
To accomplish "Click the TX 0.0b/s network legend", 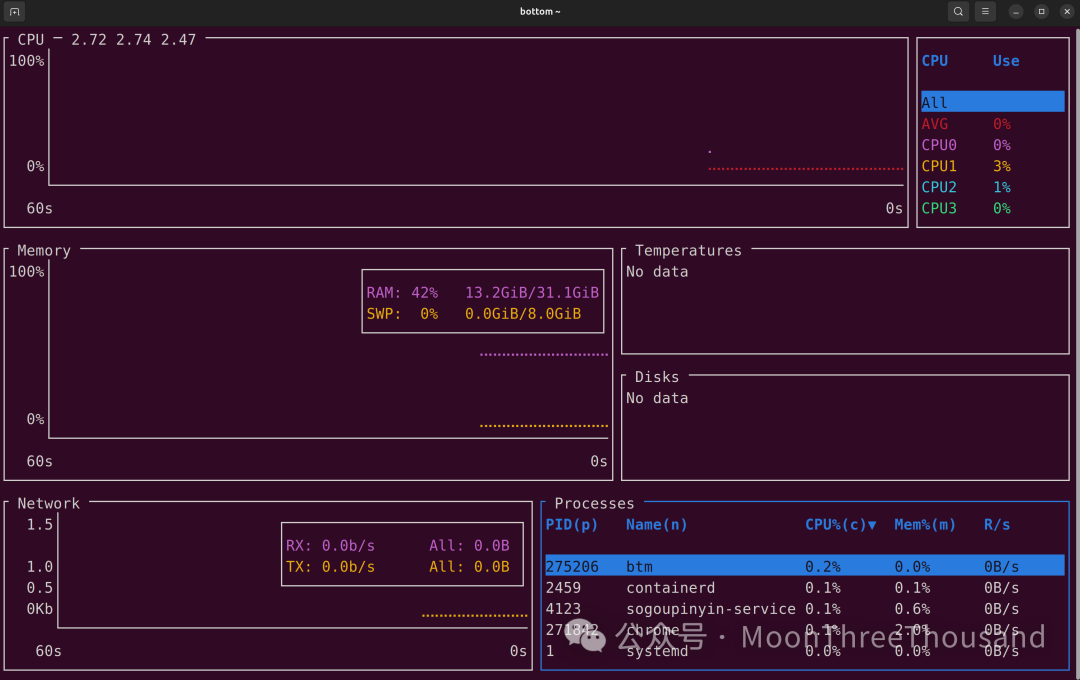I will (397, 566).
